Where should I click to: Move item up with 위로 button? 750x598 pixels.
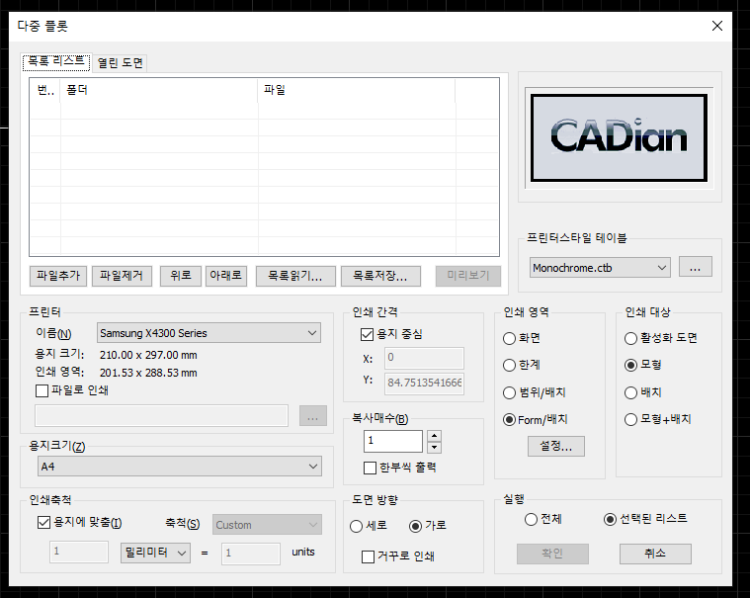pyautogui.click(x=180, y=276)
